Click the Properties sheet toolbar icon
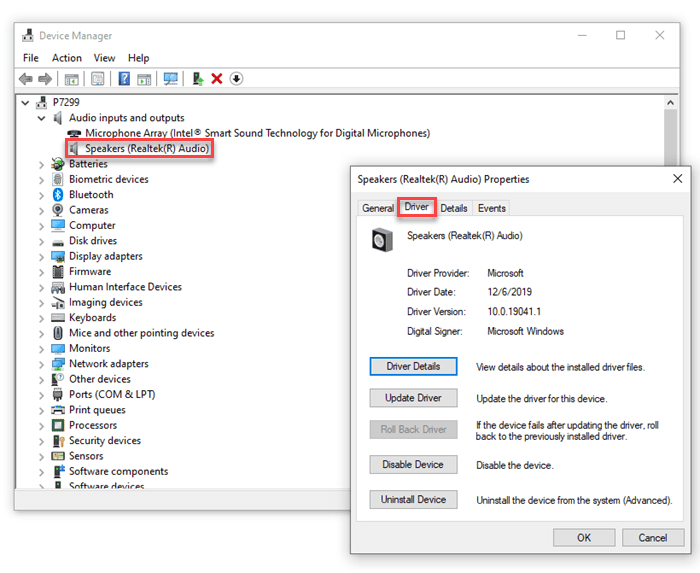700x573 pixels. point(97,79)
